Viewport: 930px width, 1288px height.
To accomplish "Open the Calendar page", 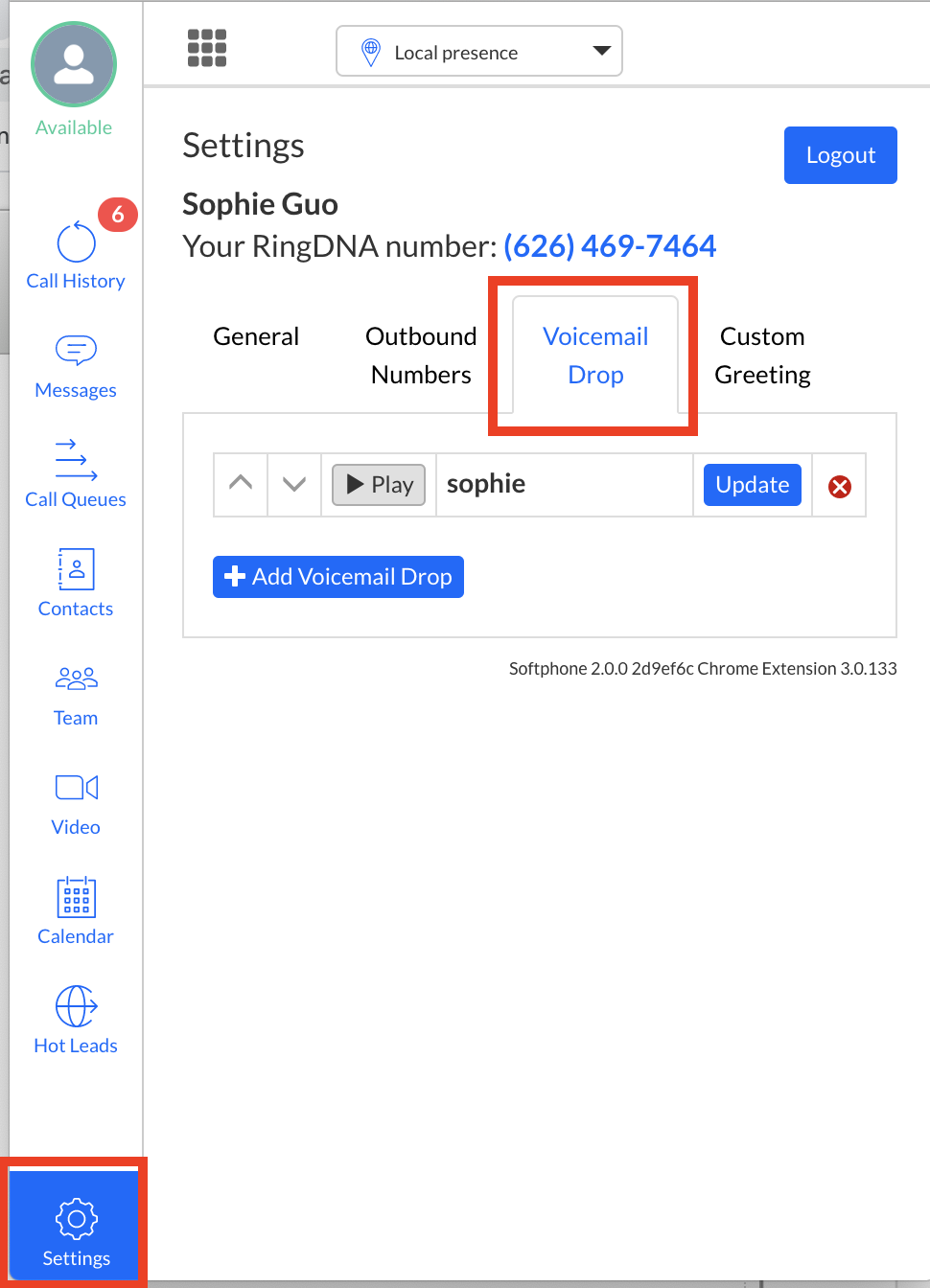I will click(76, 911).
